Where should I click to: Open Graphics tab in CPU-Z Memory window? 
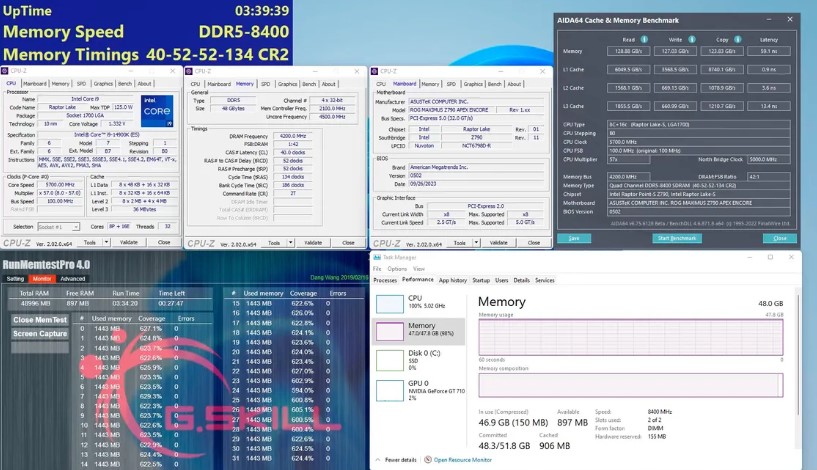[287, 84]
